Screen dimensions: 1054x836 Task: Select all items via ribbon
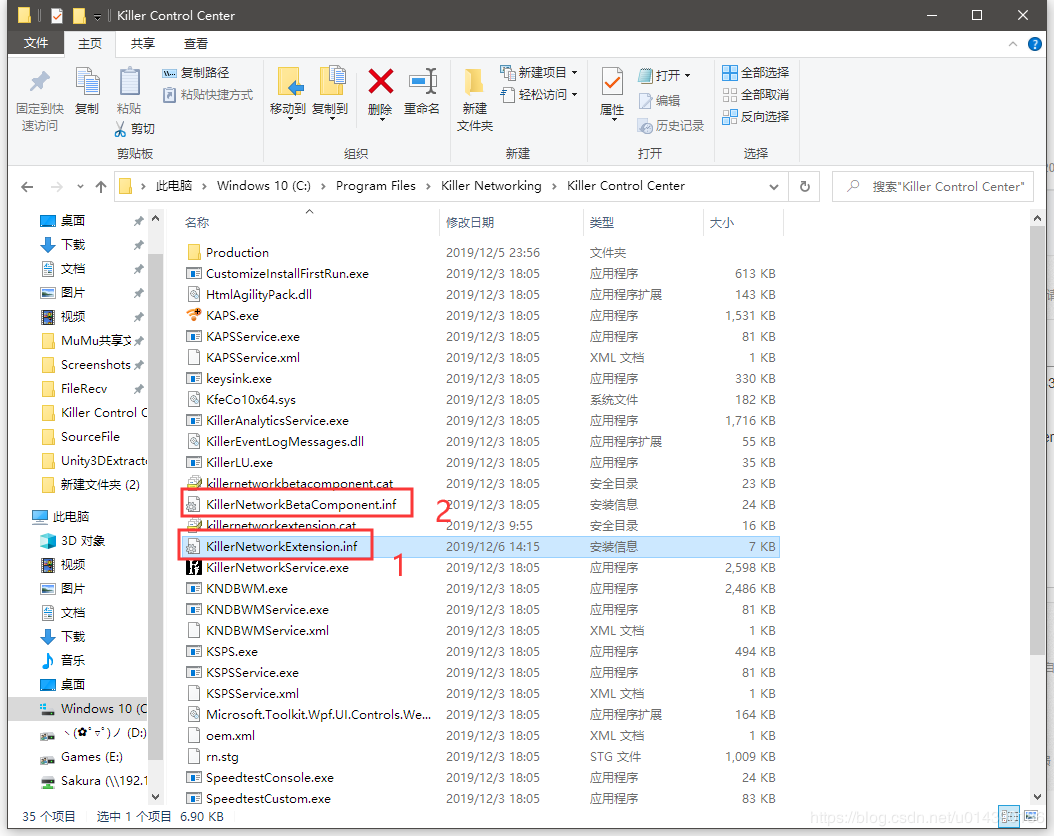coord(756,73)
